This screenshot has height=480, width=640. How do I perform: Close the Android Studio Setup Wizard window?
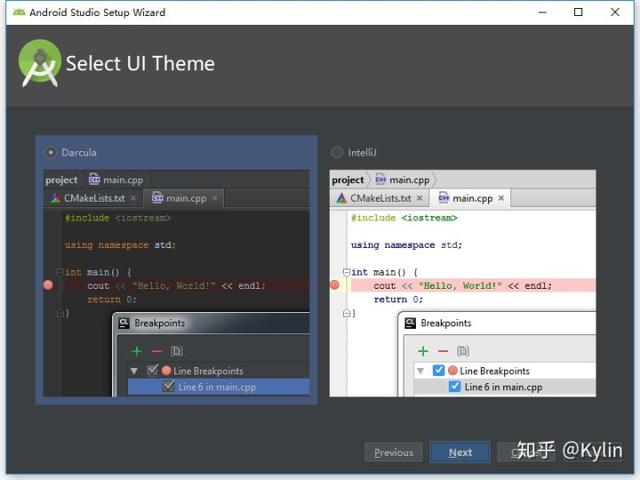(615, 12)
